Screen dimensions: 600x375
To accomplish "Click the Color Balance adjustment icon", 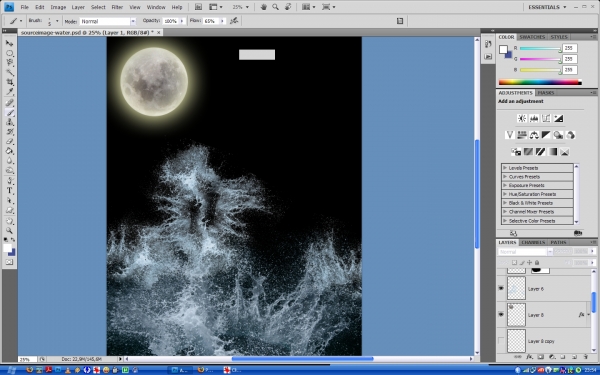I will click(x=534, y=135).
